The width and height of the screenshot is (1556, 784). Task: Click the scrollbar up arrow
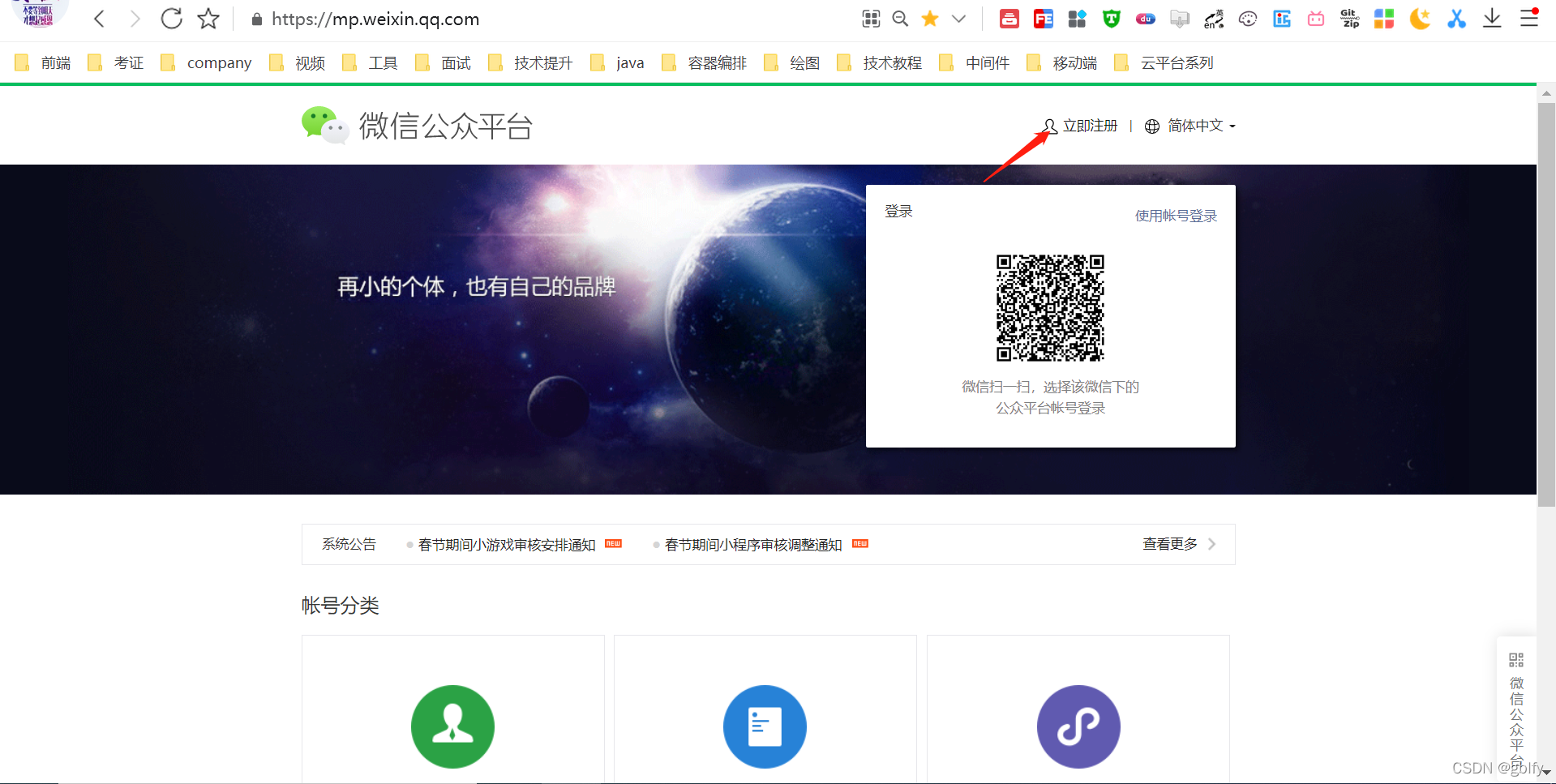point(1546,93)
